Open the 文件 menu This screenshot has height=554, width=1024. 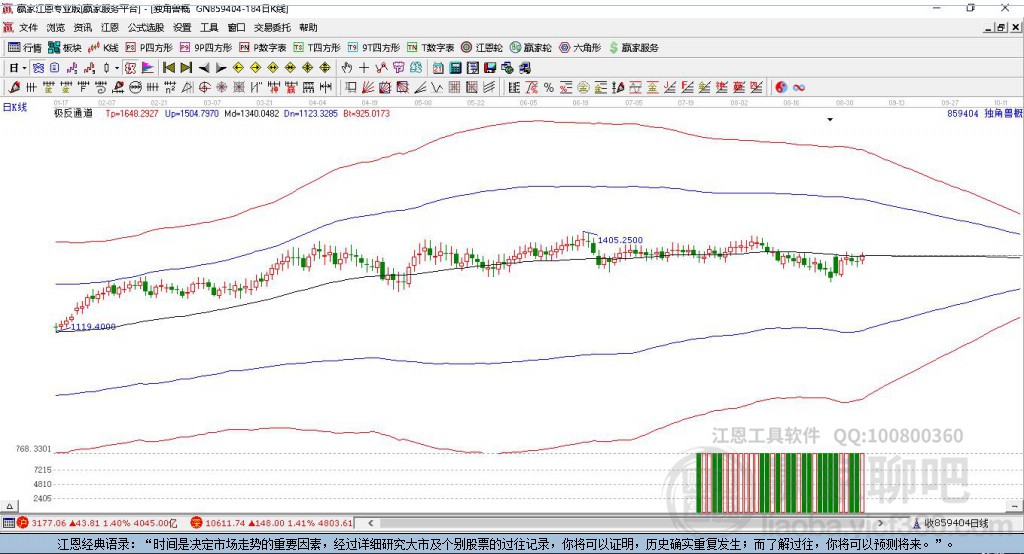[28, 27]
